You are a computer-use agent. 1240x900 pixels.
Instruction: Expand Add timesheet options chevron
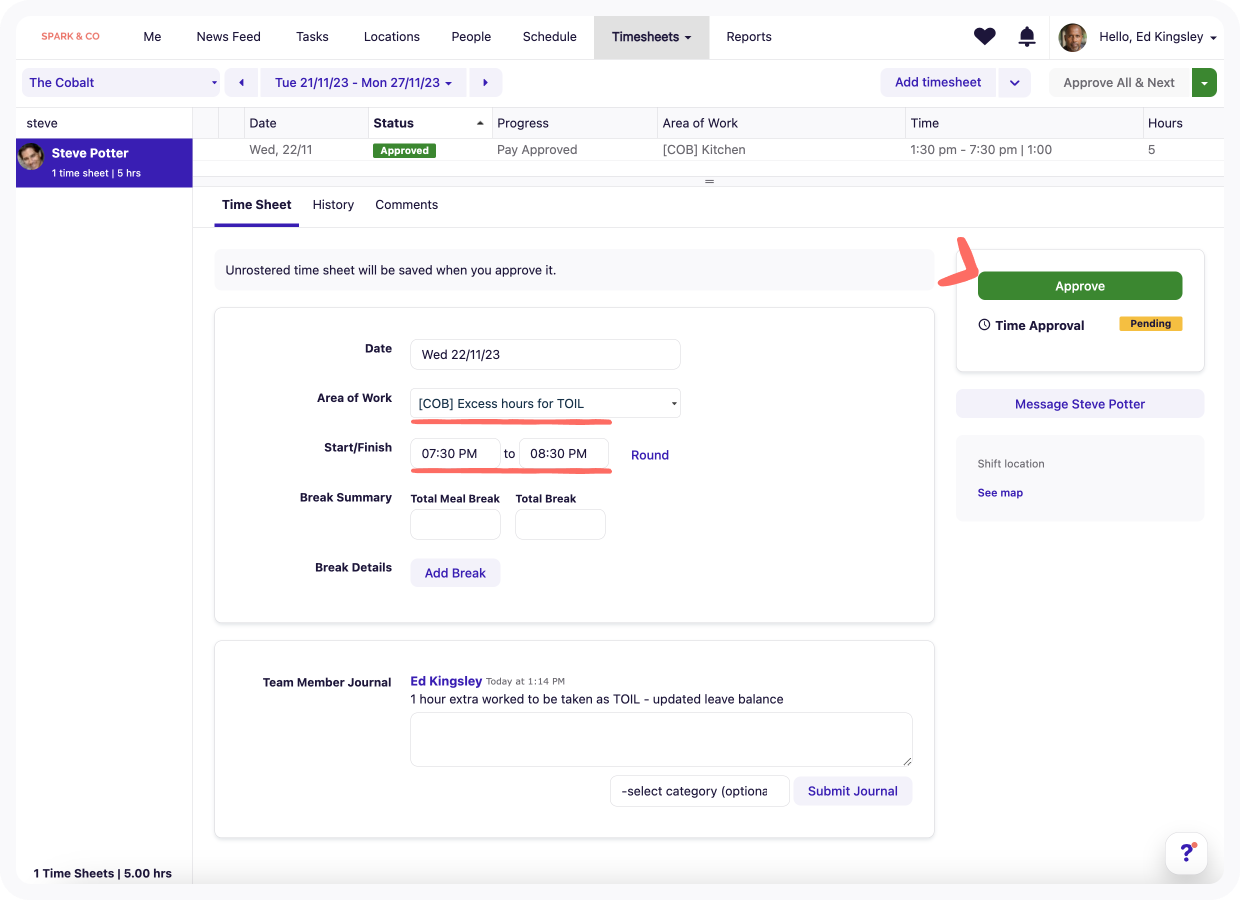1014,83
